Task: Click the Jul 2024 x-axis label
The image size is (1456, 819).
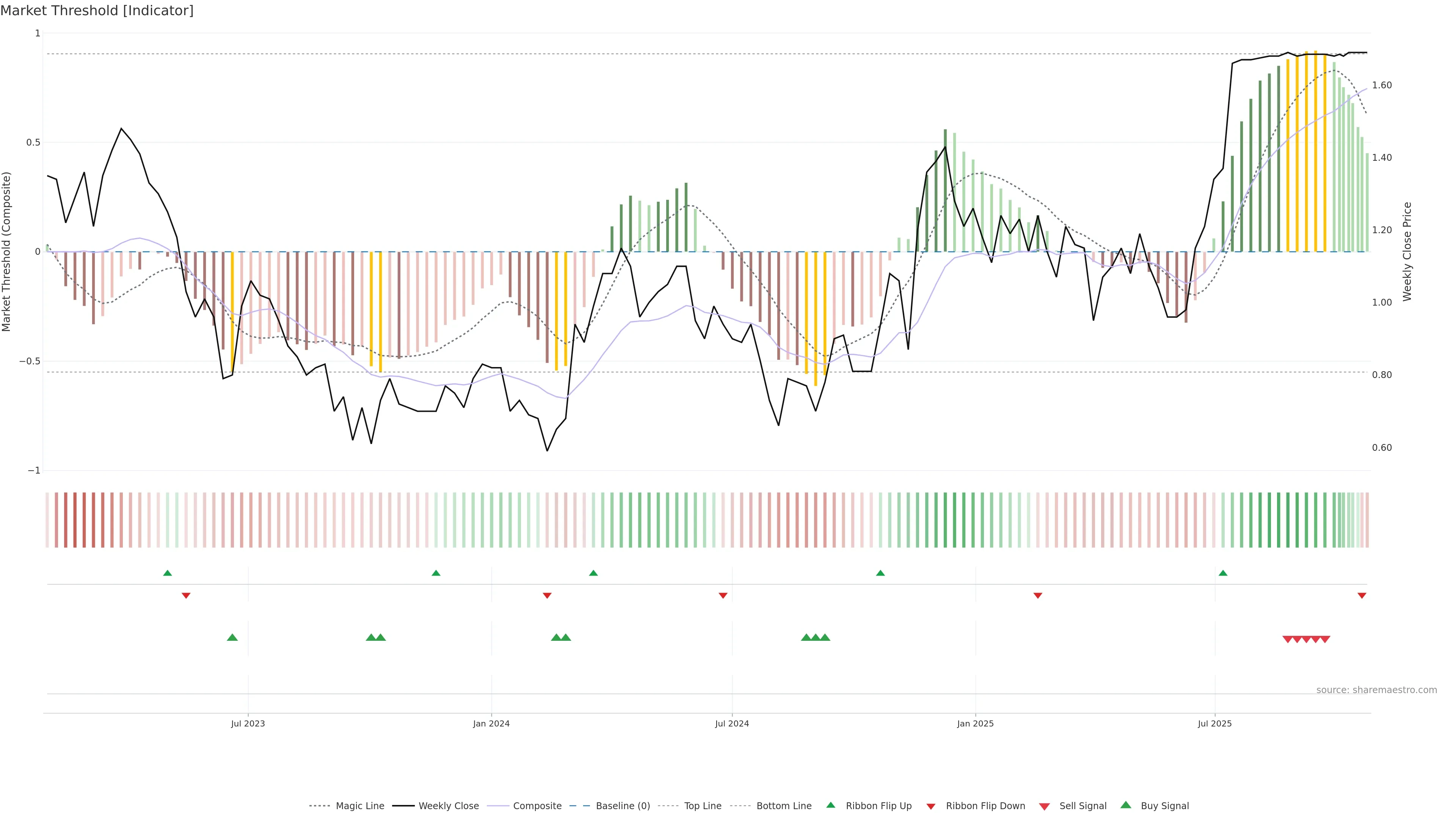Action: (x=732, y=723)
